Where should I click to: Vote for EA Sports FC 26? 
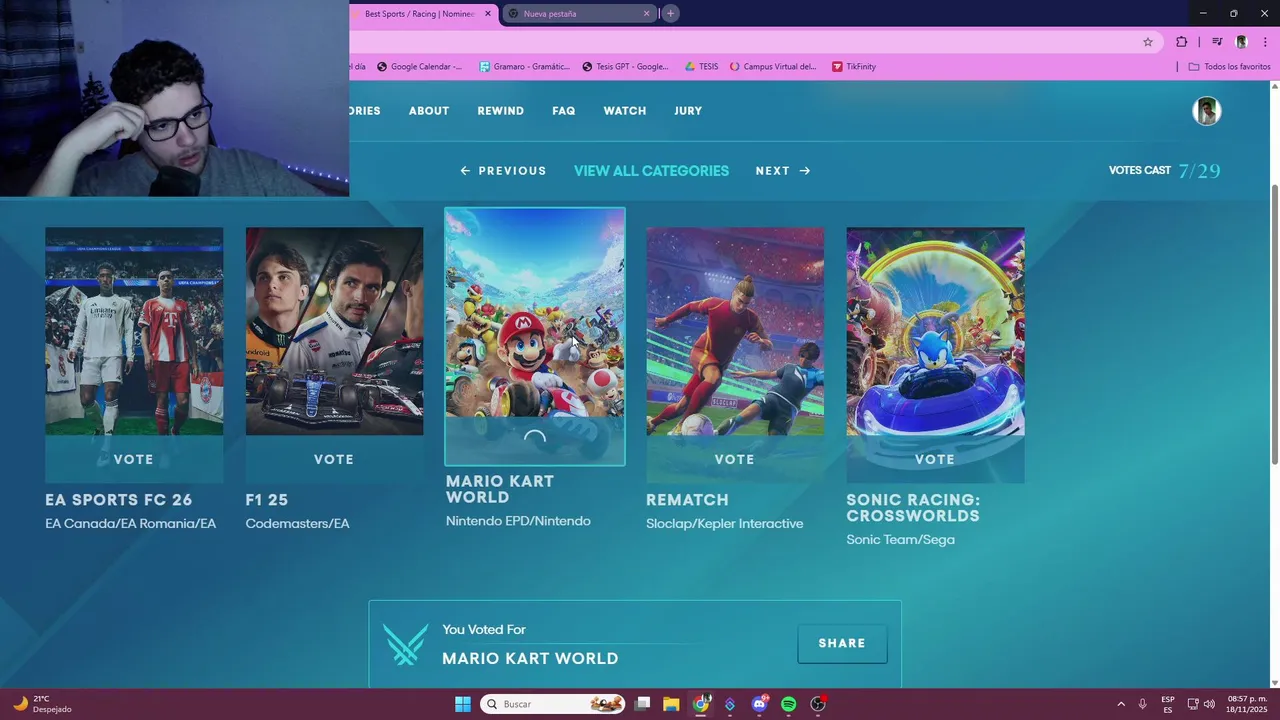(x=134, y=460)
